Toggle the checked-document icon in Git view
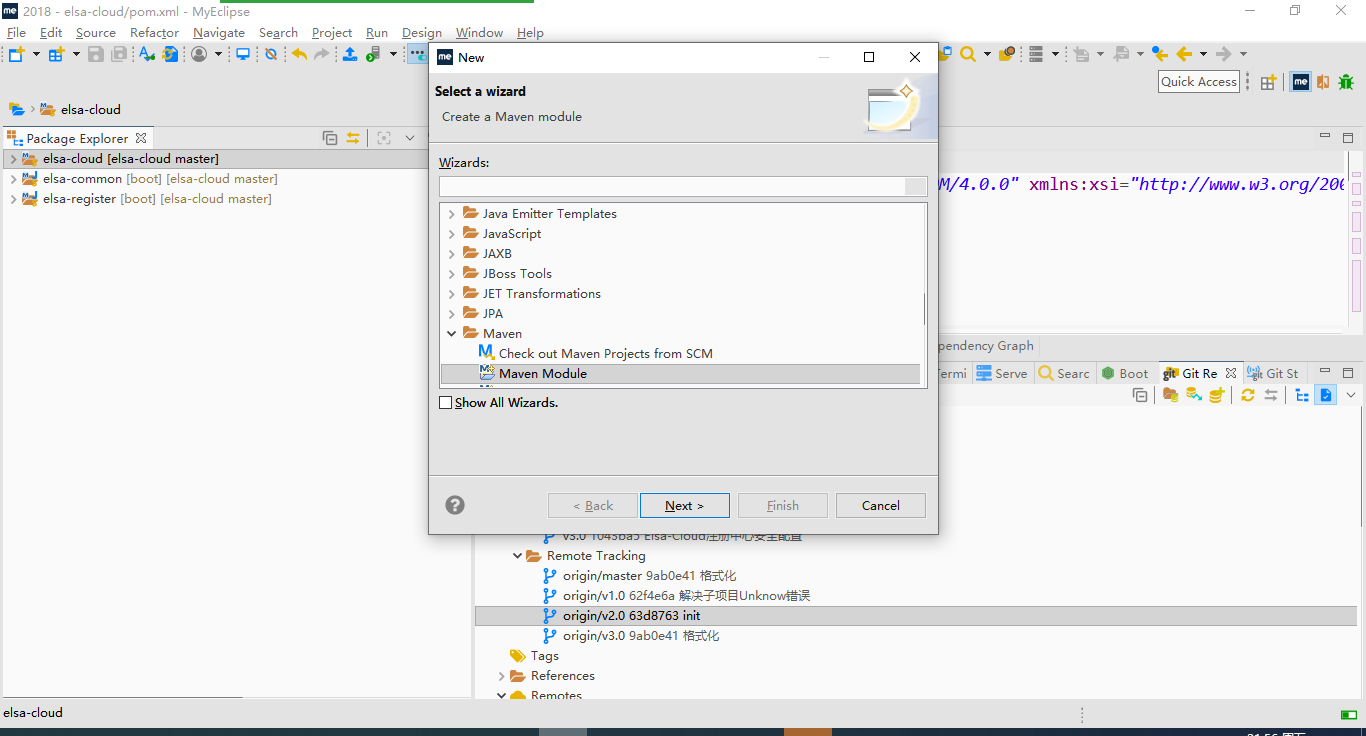The width and height of the screenshot is (1366, 736). [1325, 395]
